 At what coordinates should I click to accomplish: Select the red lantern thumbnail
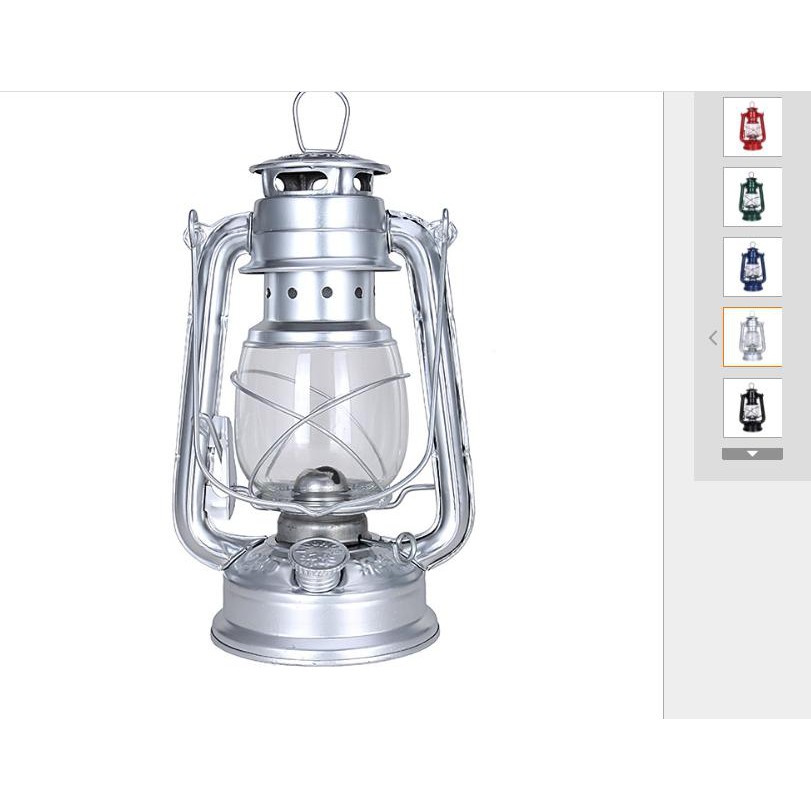753,127
